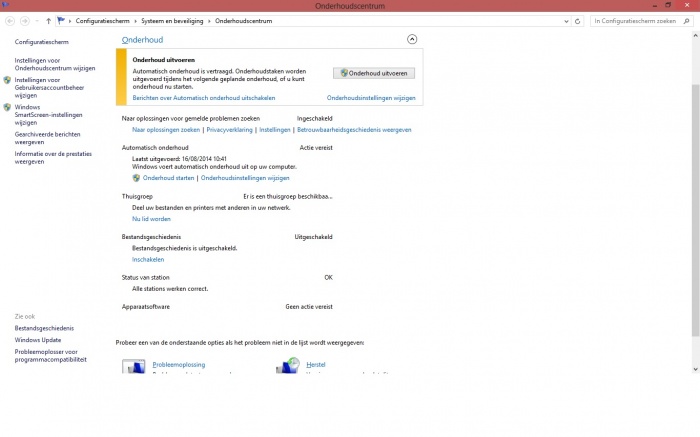Image resolution: width=700 pixels, height=437 pixels.
Task: Open Configuratiescherm sidebar link
Action: tap(42, 42)
